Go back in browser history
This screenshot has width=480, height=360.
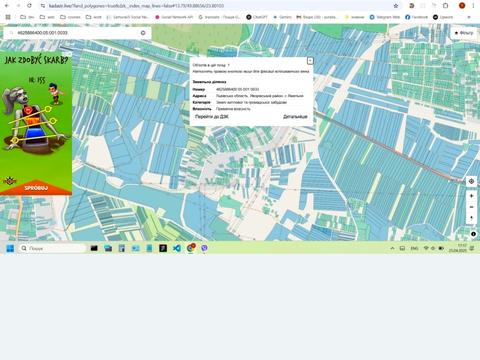tap(7, 6)
